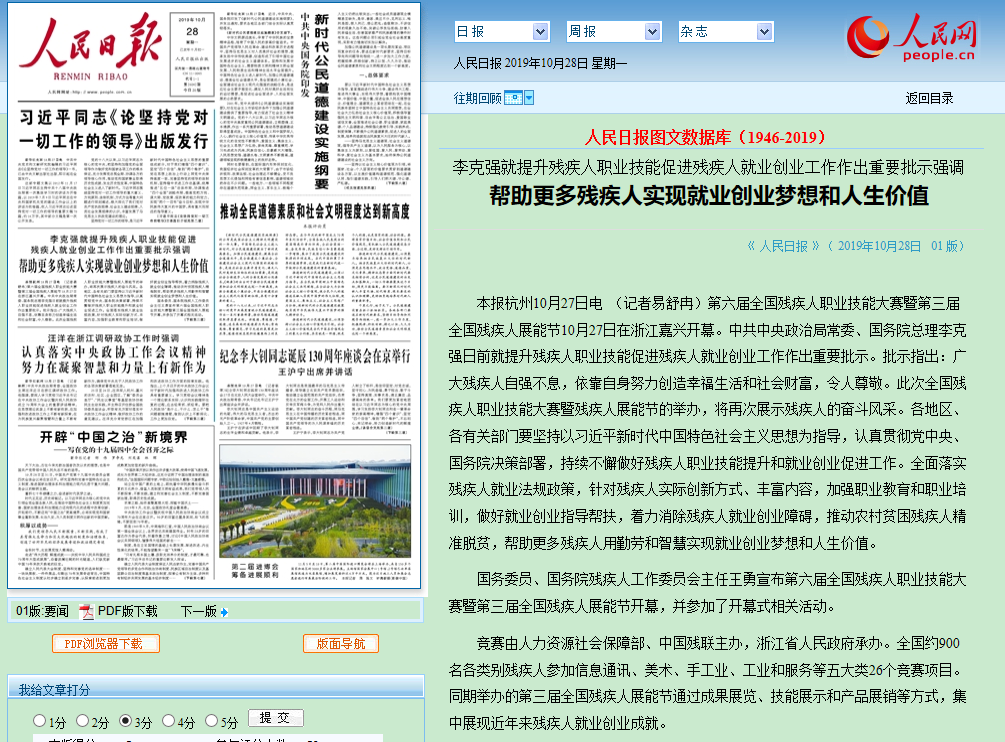
Task: Expand the small arrow beside the 往期回顾 calendar
Action: [x=529, y=98]
